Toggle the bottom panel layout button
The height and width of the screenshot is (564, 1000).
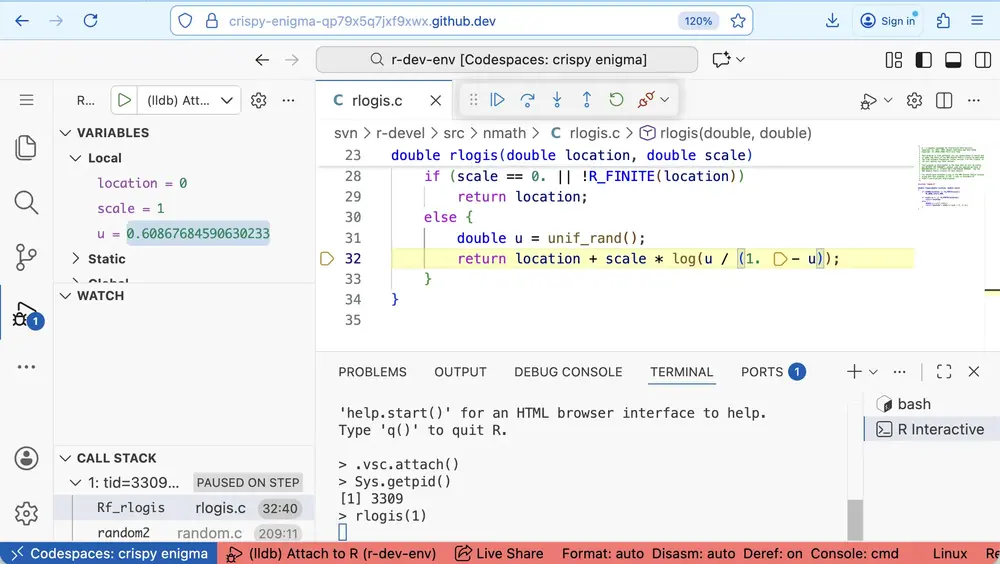954,60
